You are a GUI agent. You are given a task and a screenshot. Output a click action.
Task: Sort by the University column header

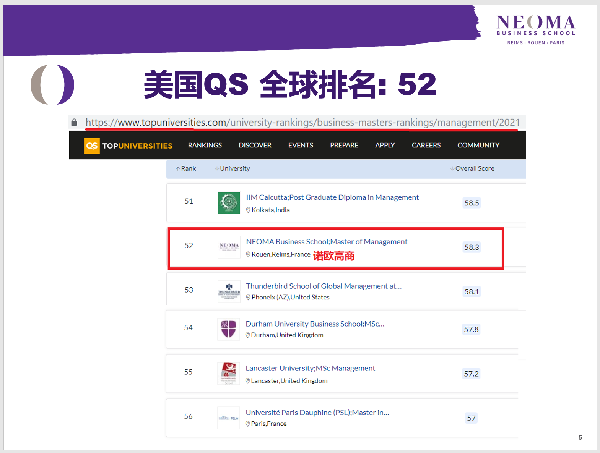click(233, 168)
